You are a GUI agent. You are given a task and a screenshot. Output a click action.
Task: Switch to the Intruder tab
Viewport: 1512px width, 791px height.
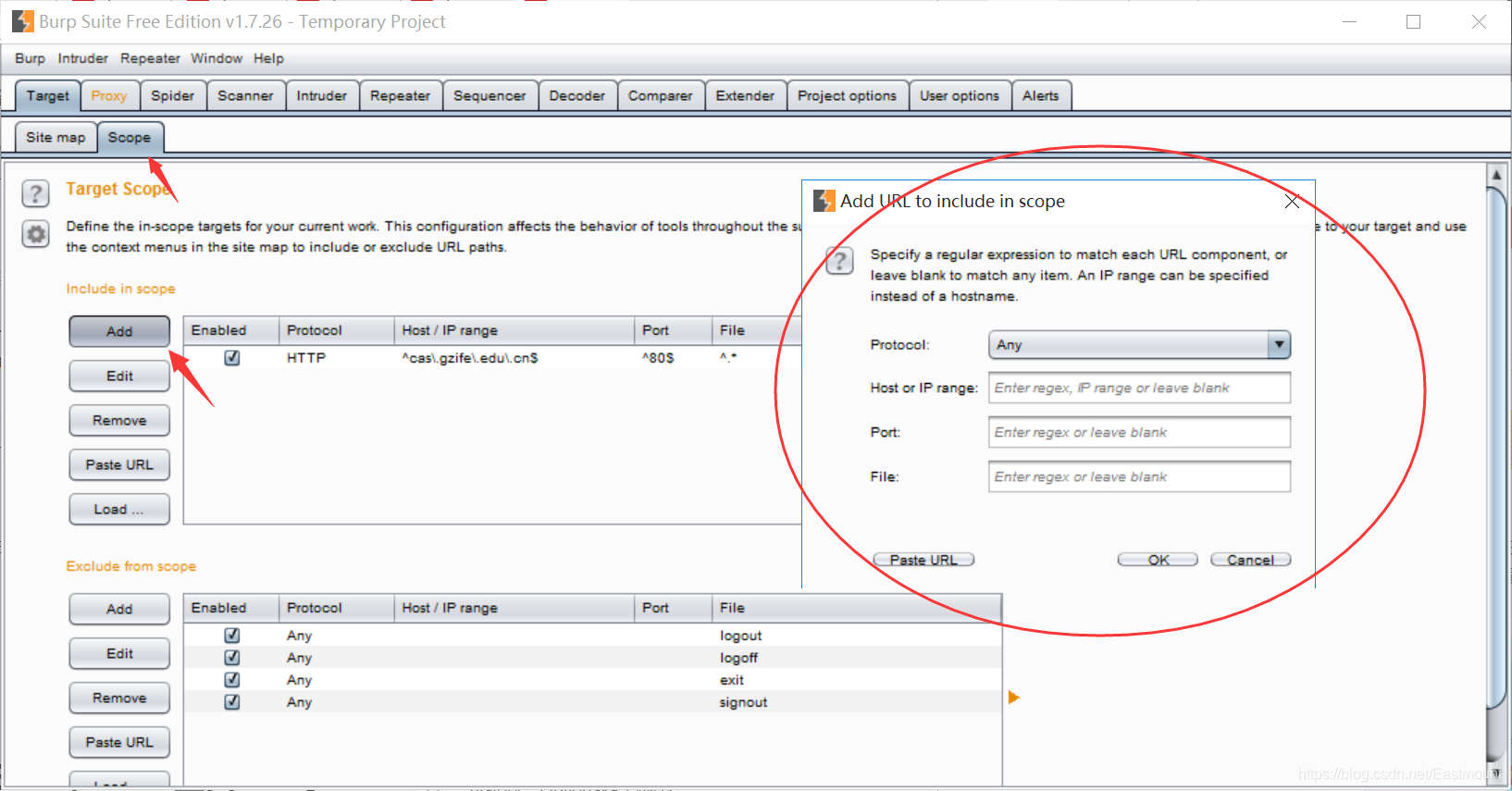(x=322, y=95)
